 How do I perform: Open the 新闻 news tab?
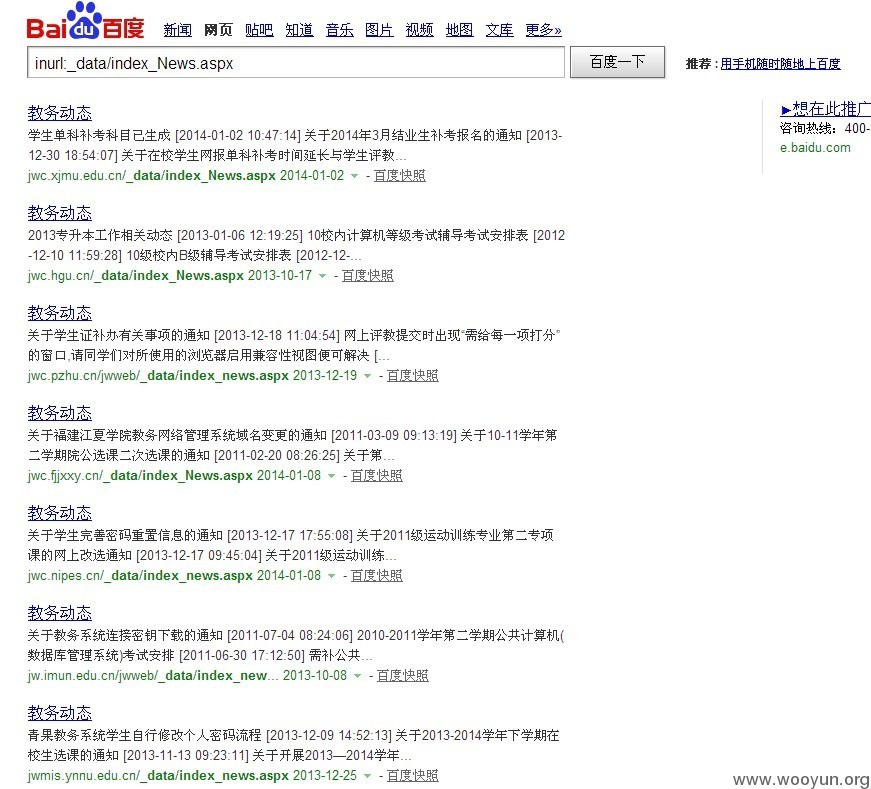click(x=178, y=29)
